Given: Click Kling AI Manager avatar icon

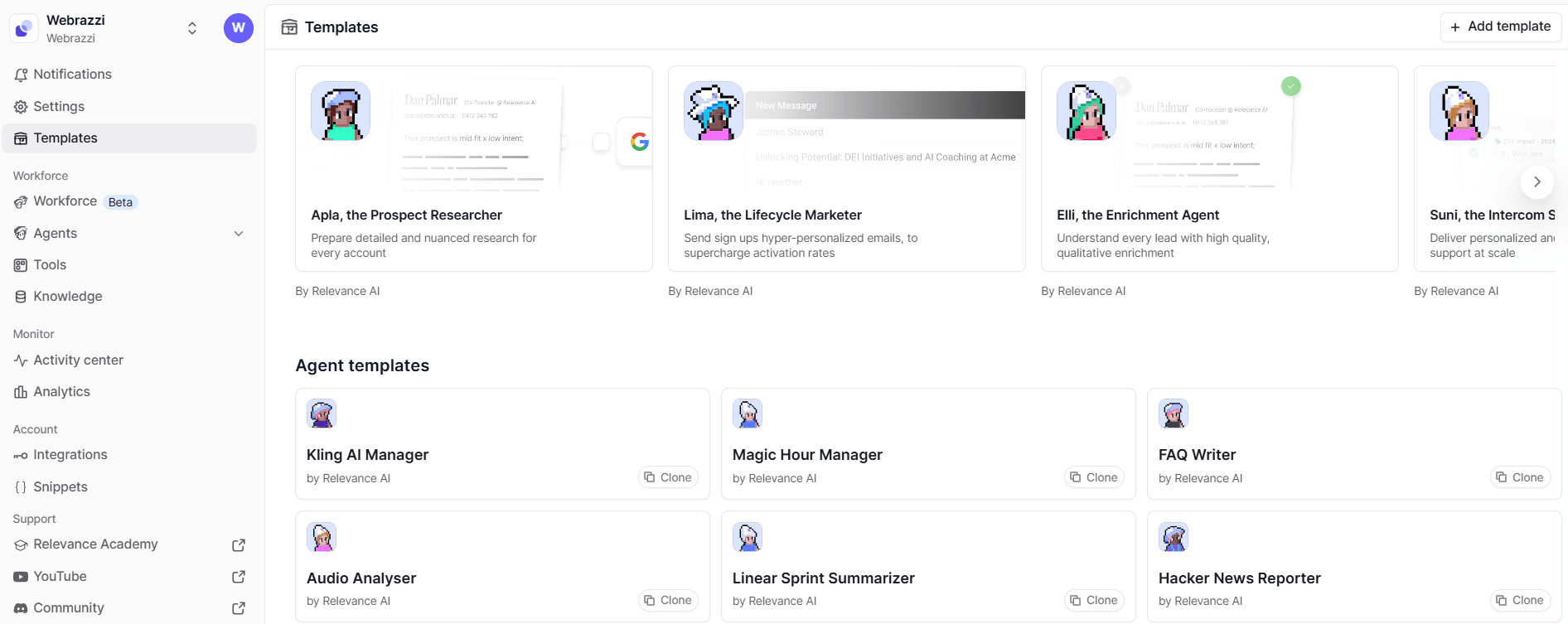Looking at the screenshot, I should click(x=322, y=414).
